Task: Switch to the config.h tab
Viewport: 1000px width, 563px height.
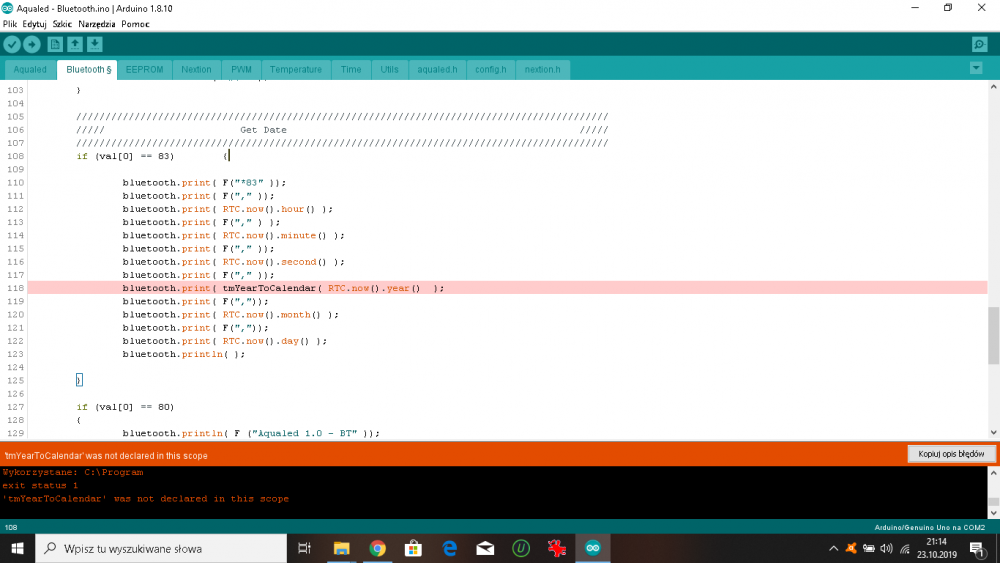Action: [490, 70]
